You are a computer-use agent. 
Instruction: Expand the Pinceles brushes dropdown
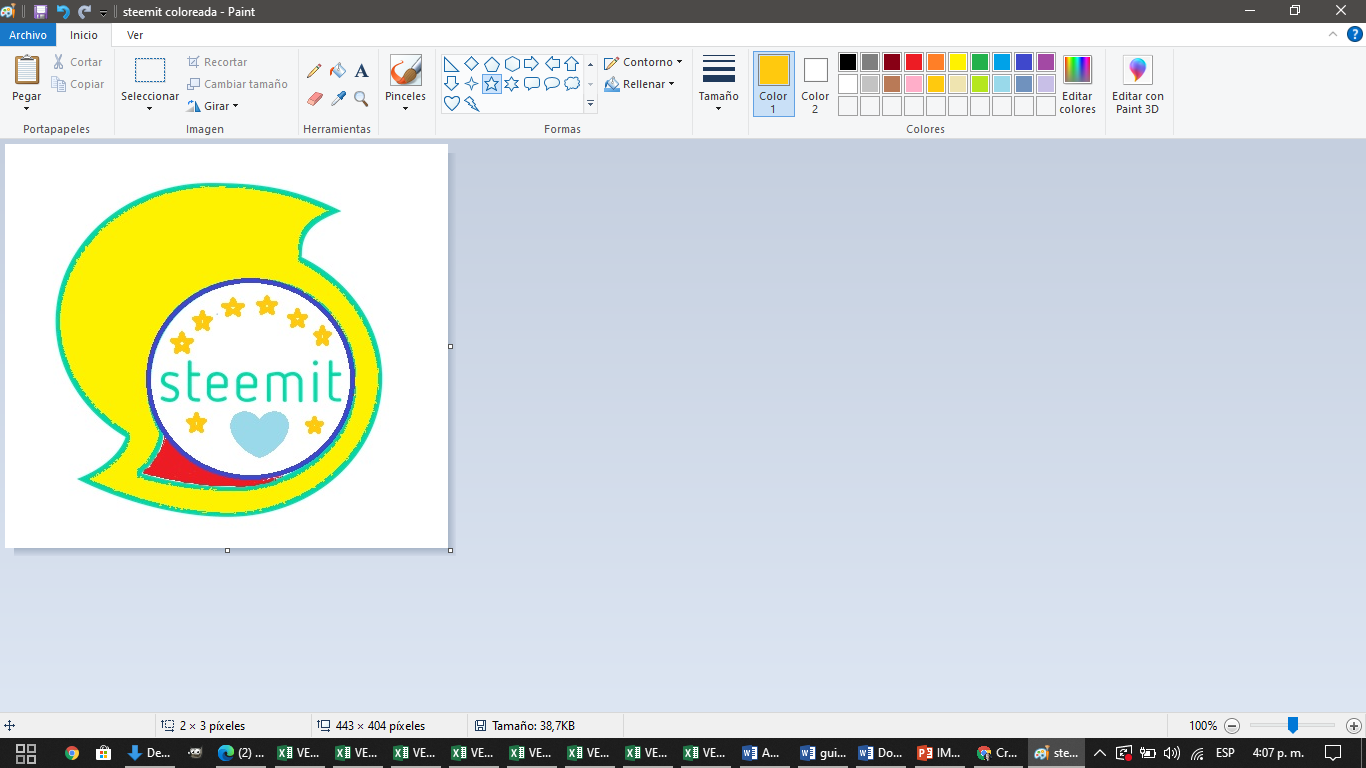(x=405, y=108)
